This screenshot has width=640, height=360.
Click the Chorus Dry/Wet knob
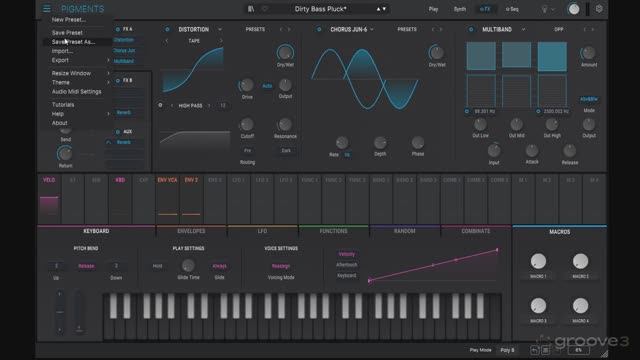(x=436, y=53)
